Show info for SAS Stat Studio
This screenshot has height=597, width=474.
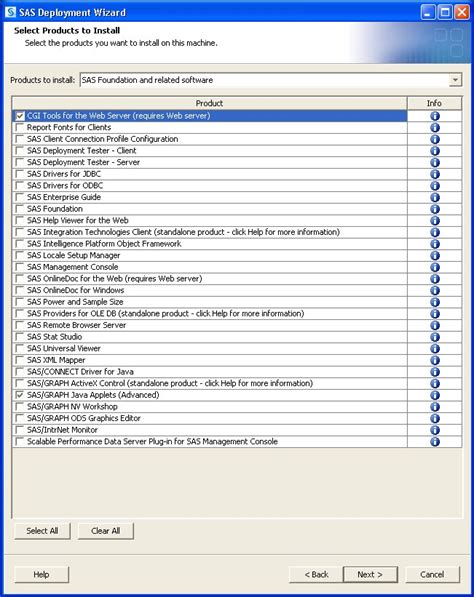pos(435,337)
